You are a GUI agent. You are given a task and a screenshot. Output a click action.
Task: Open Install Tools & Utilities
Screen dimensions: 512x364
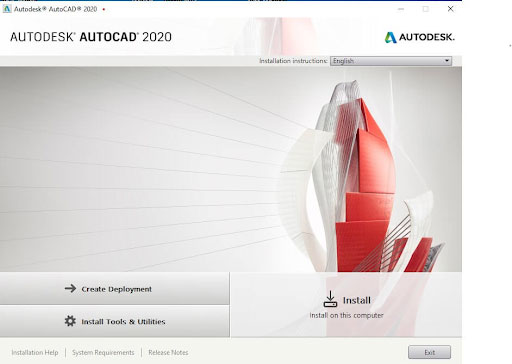(115, 321)
